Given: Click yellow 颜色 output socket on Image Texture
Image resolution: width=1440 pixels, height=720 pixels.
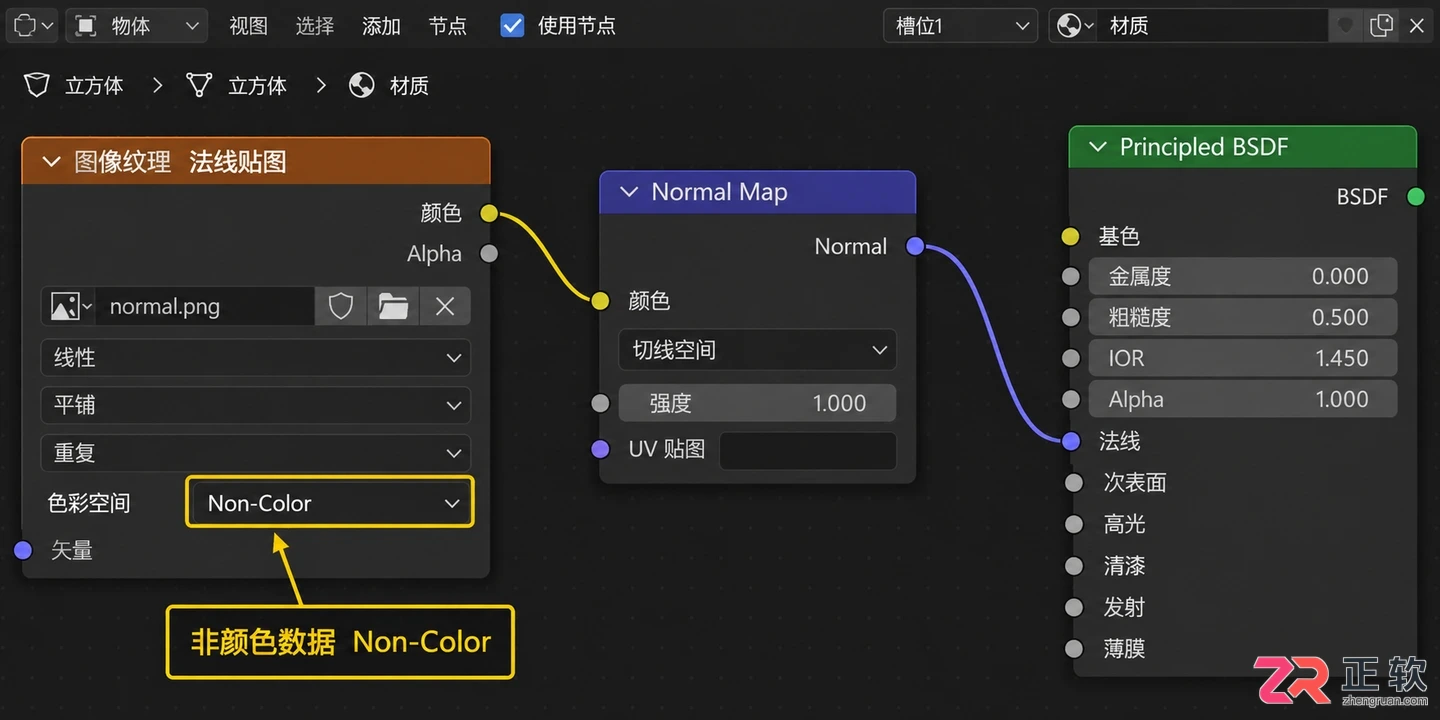Looking at the screenshot, I should coord(489,212).
